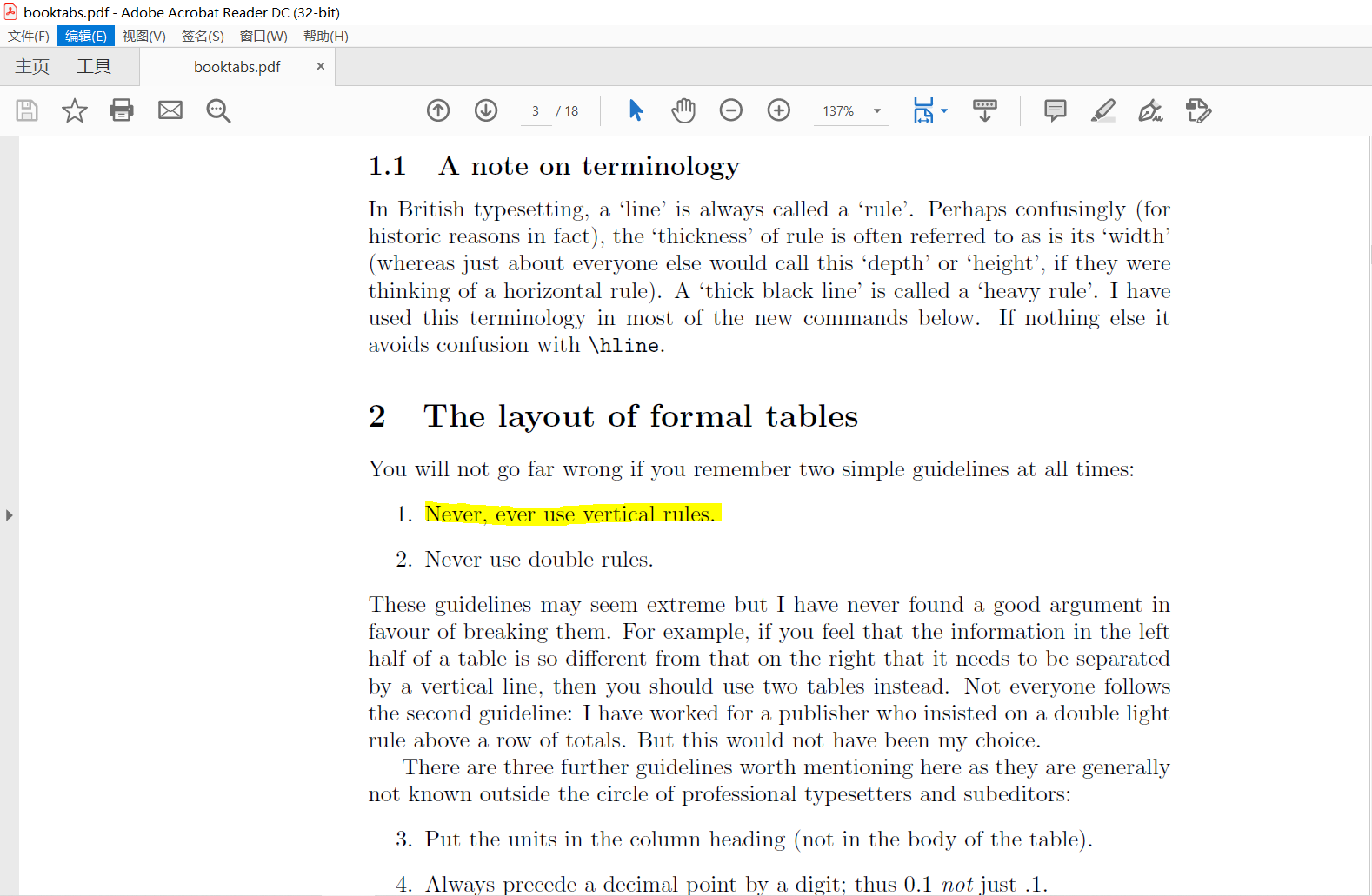
Task: Select the highlighter pen tool
Action: coord(1103,110)
